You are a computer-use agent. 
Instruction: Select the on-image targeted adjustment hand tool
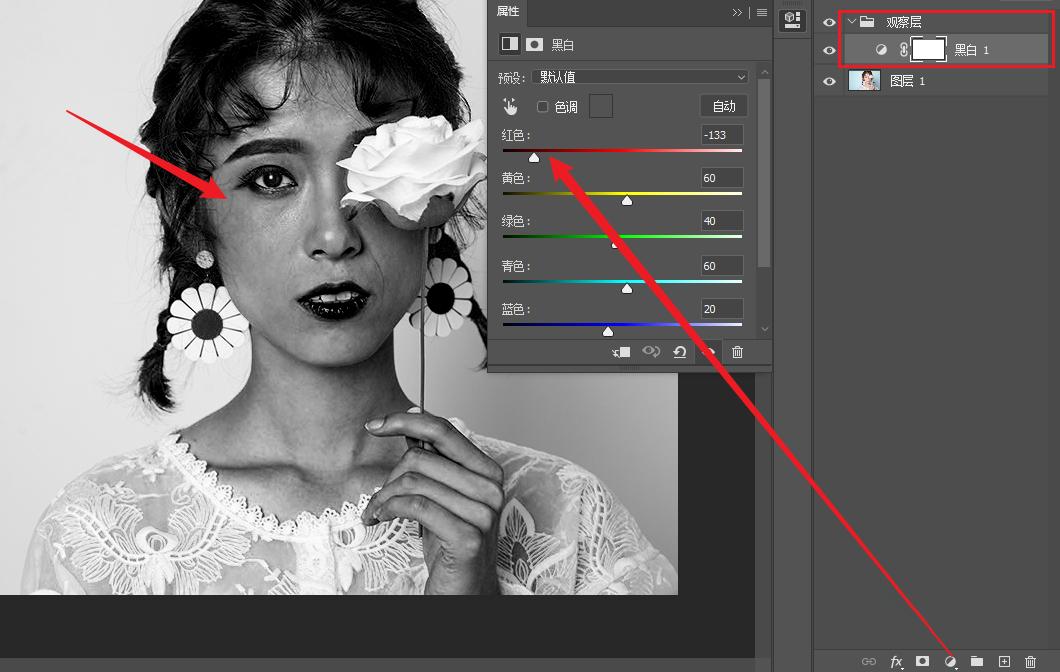[x=511, y=107]
